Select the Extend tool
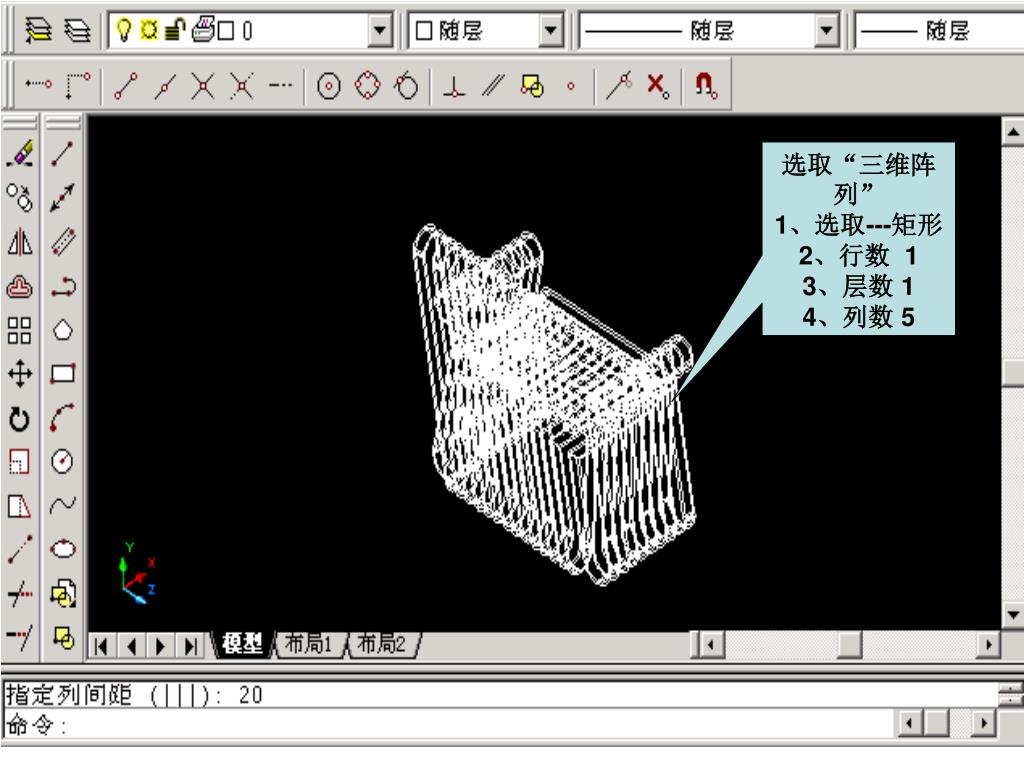The height and width of the screenshot is (768, 1024). tap(20, 637)
